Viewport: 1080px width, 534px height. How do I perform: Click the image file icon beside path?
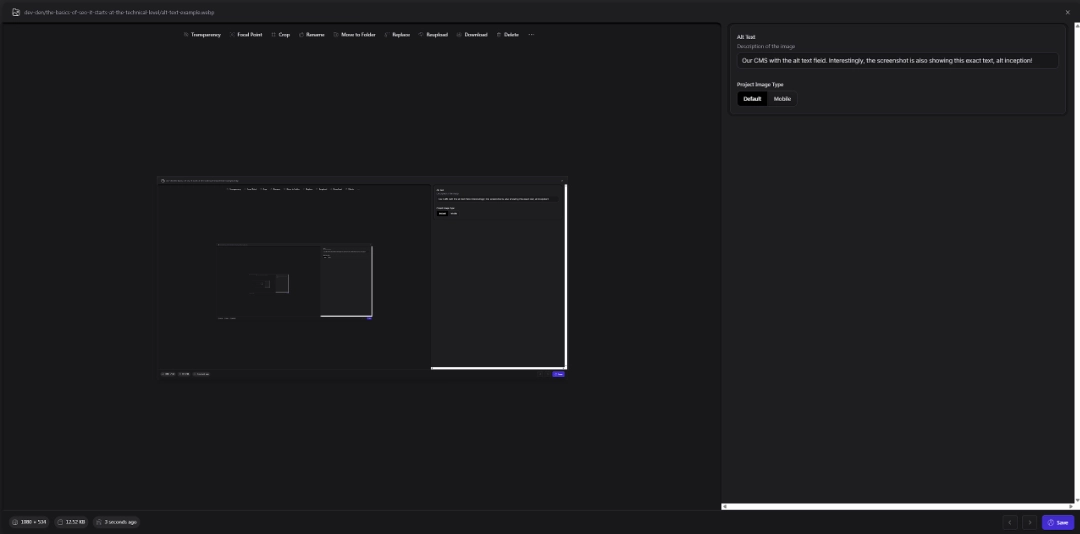point(16,12)
